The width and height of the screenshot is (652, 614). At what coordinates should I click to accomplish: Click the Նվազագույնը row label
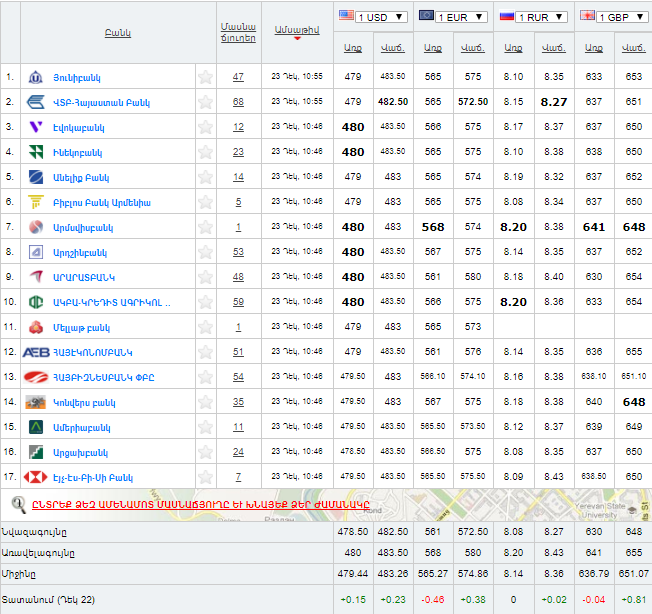coord(34,533)
